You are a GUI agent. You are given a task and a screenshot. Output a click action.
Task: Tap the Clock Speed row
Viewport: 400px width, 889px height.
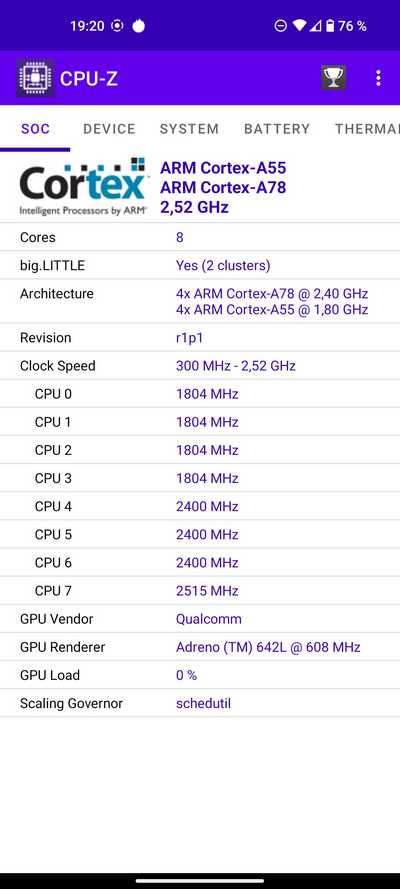tap(200, 366)
